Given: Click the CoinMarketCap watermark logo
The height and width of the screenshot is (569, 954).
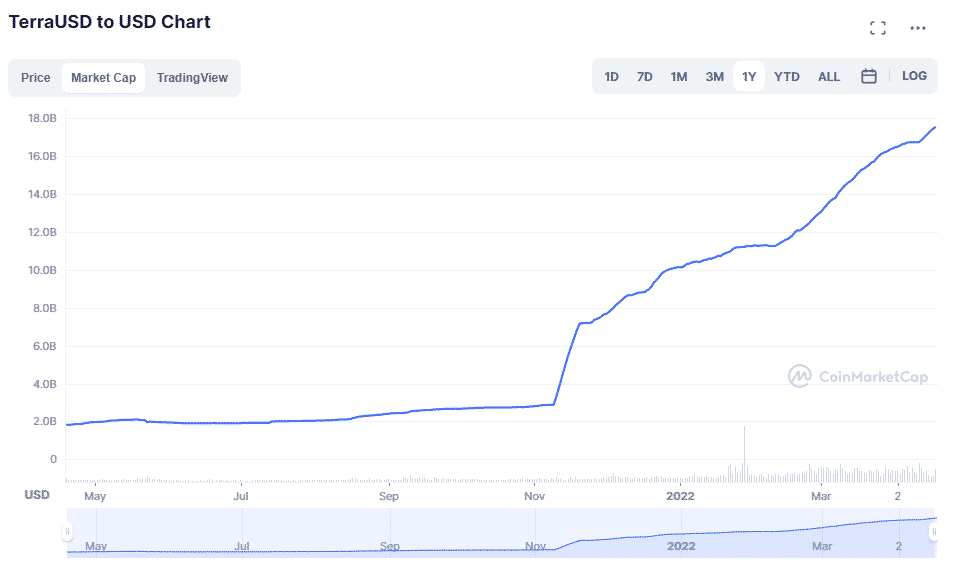Looking at the screenshot, I should (858, 376).
